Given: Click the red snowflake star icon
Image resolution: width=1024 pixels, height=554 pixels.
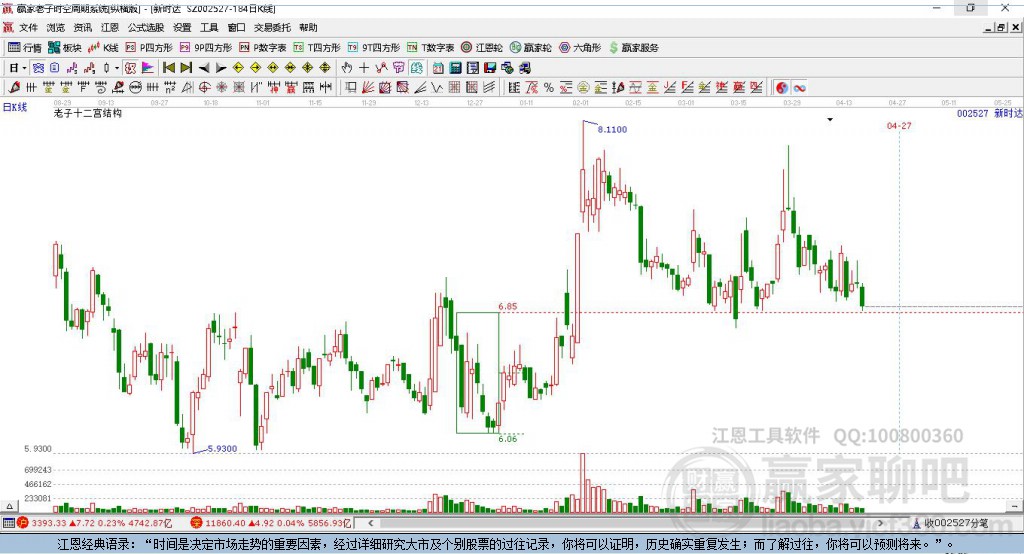Looking at the screenshot, I should pyautogui.click(x=221, y=87).
